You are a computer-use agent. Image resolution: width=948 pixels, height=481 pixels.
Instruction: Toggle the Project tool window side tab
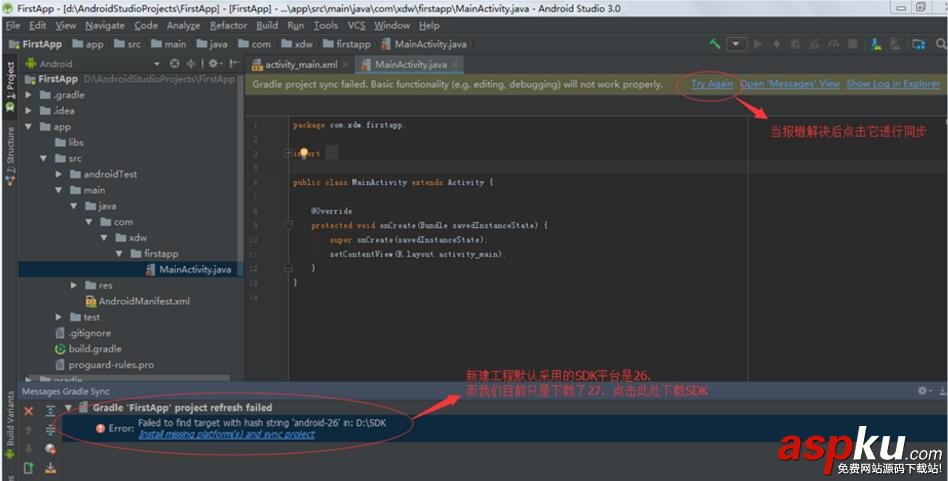click(x=10, y=86)
